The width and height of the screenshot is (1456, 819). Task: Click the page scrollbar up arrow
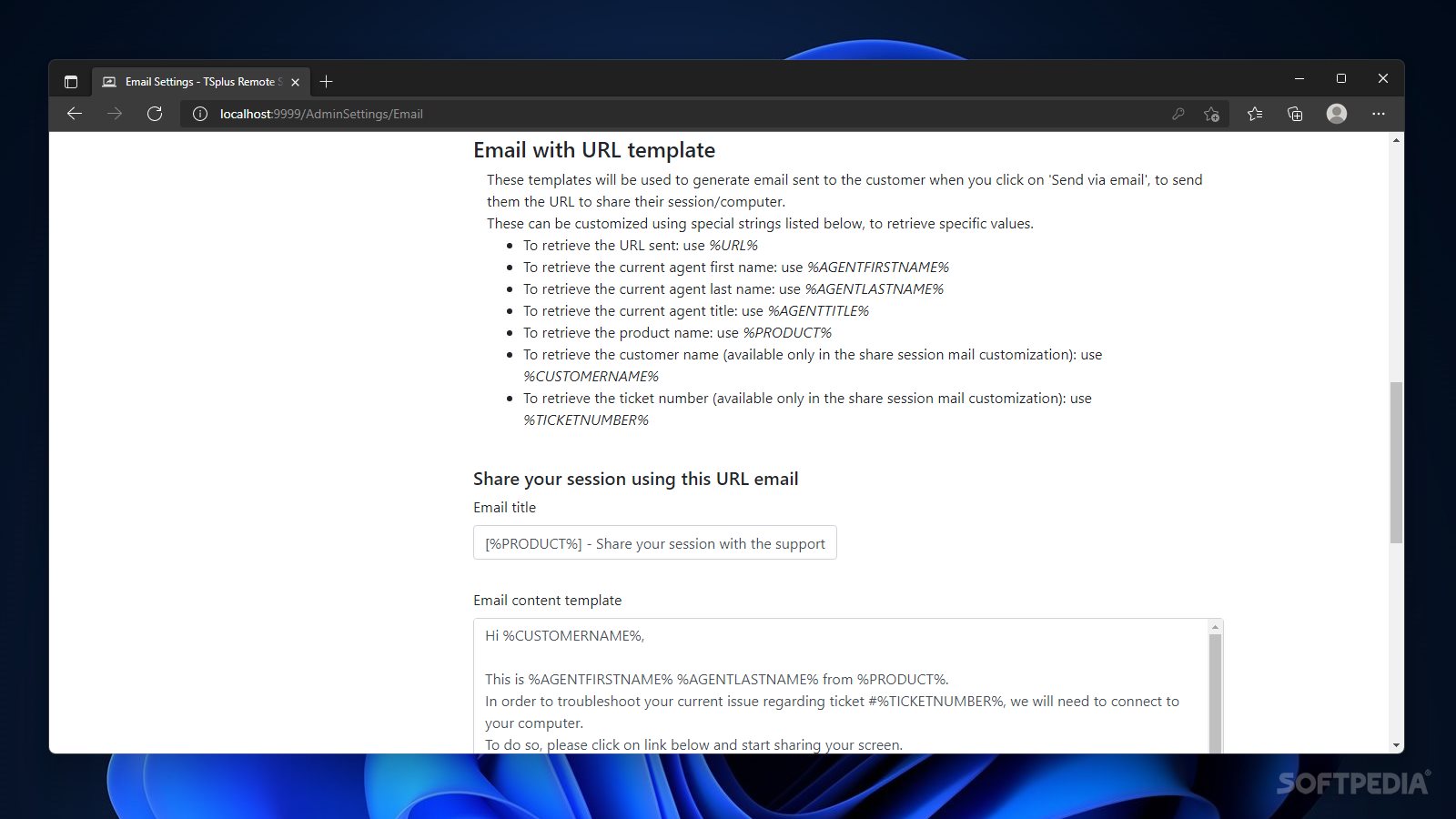pyautogui.click(x=1396, y=140)
